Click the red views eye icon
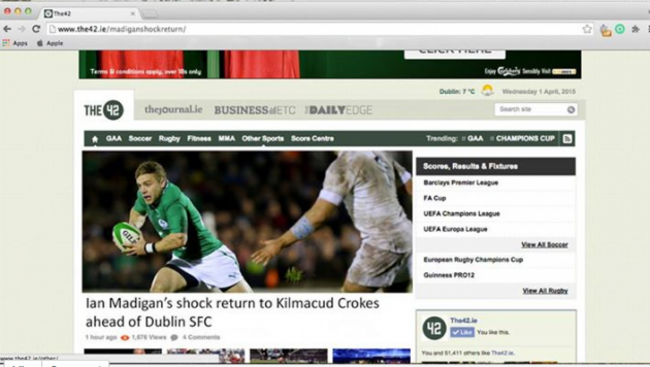 coord(124,338)
